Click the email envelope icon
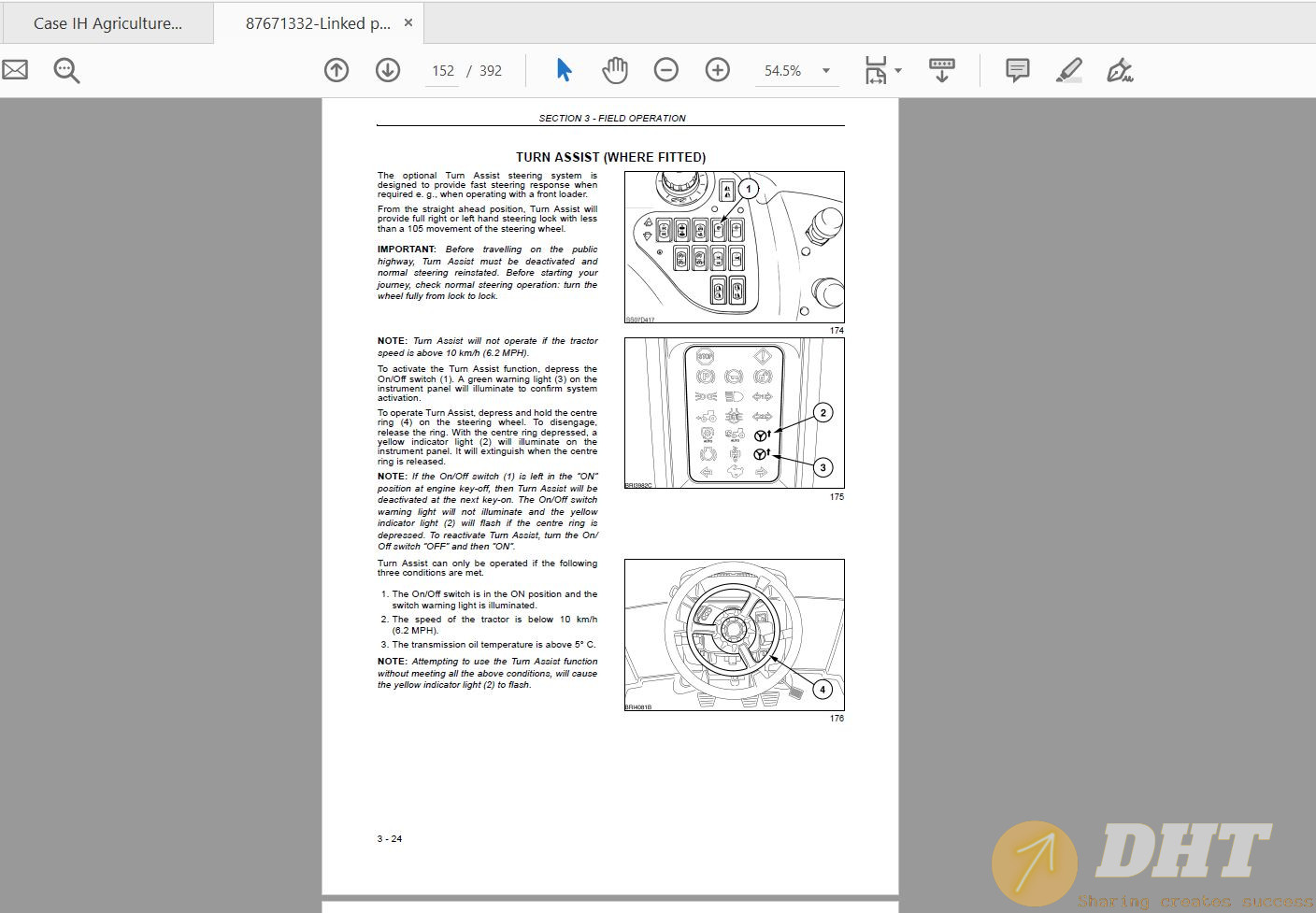The height and width of the screenshot is (913, 1316). pos(15,70)
